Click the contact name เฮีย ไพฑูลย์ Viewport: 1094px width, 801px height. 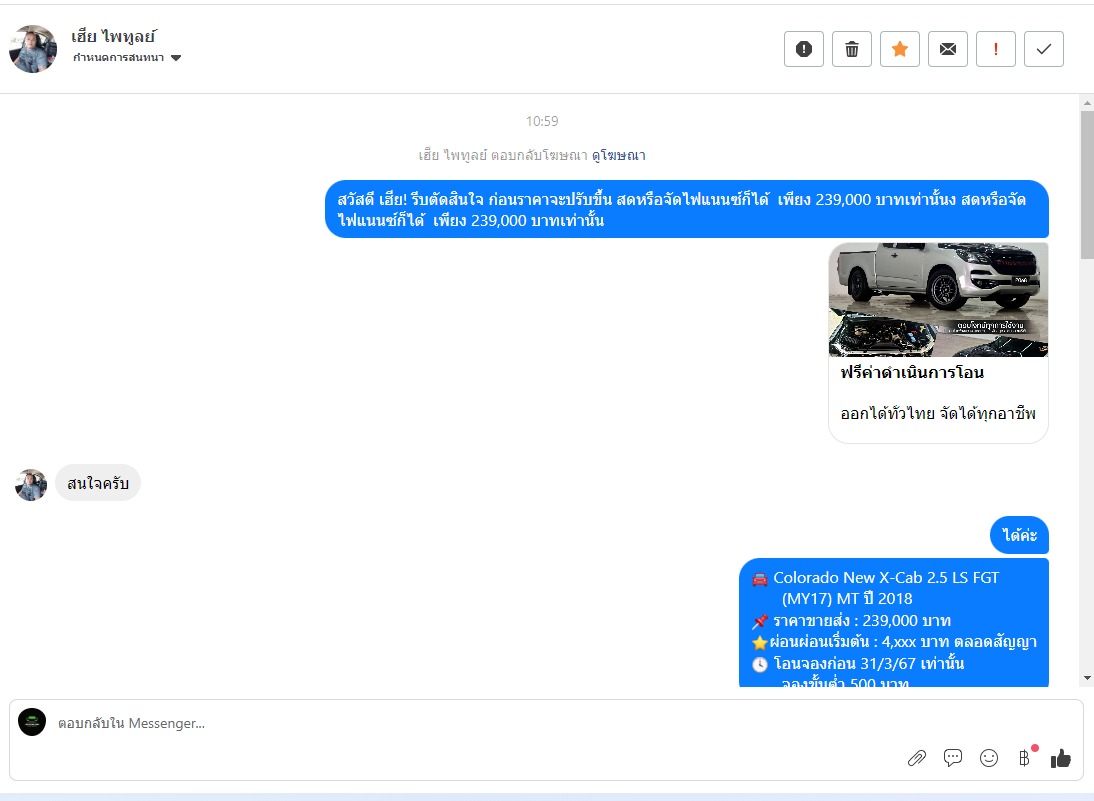[x=114, y=37]
